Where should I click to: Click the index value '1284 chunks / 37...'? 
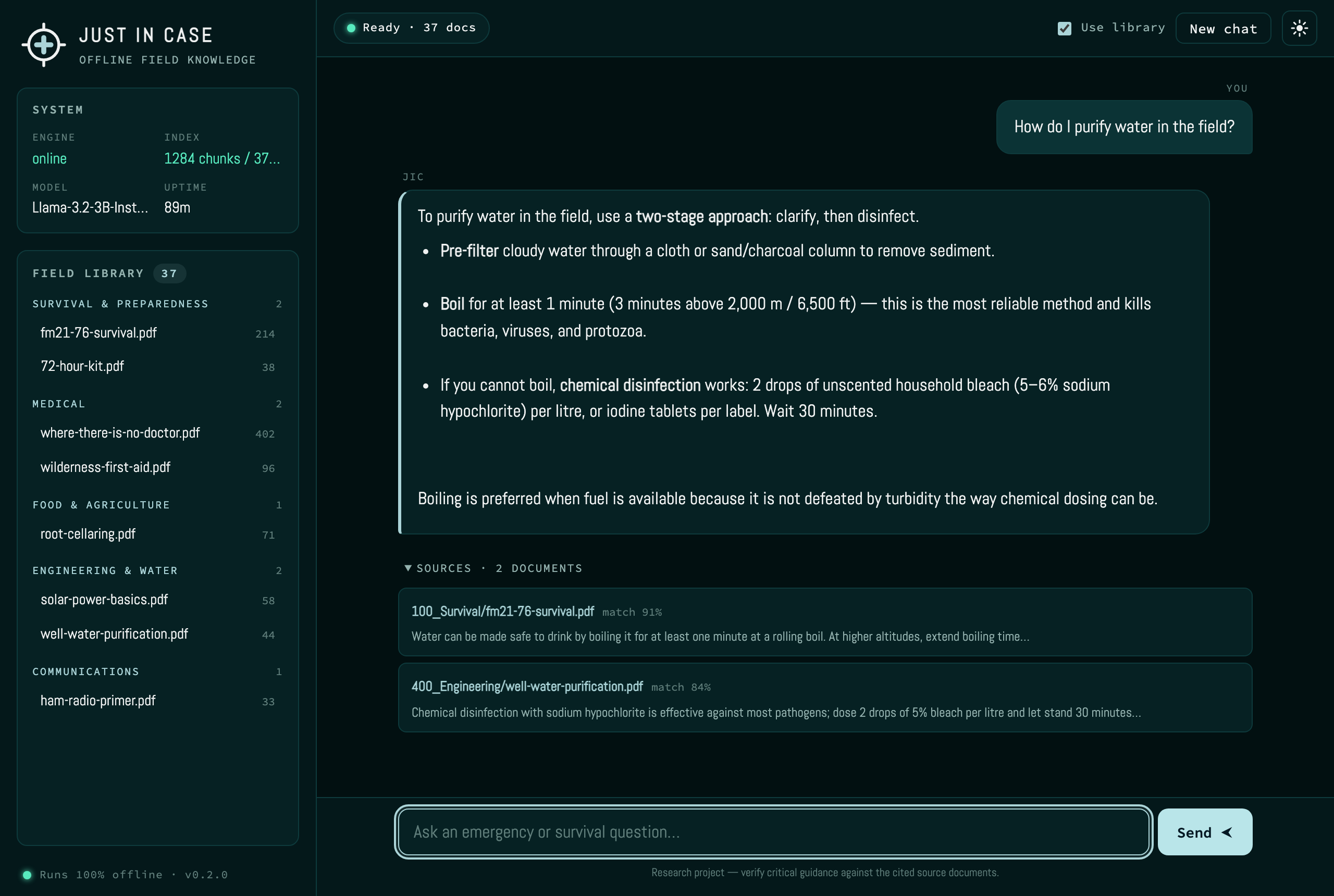222,159
